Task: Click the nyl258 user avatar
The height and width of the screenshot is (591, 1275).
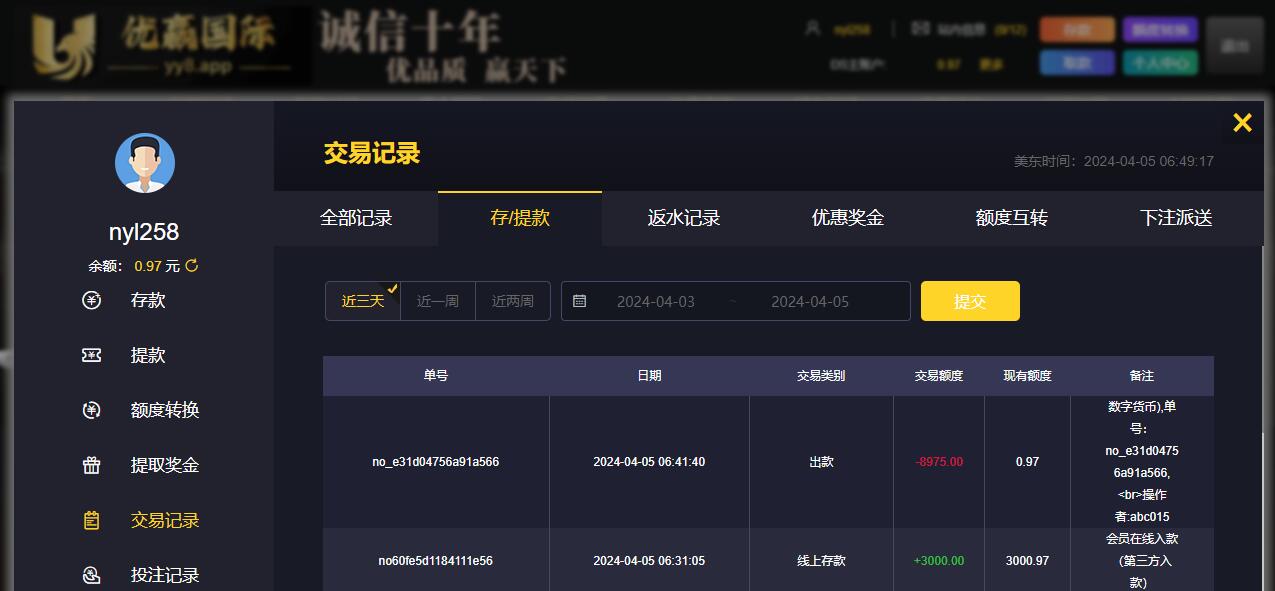Action: click(145, 163)
